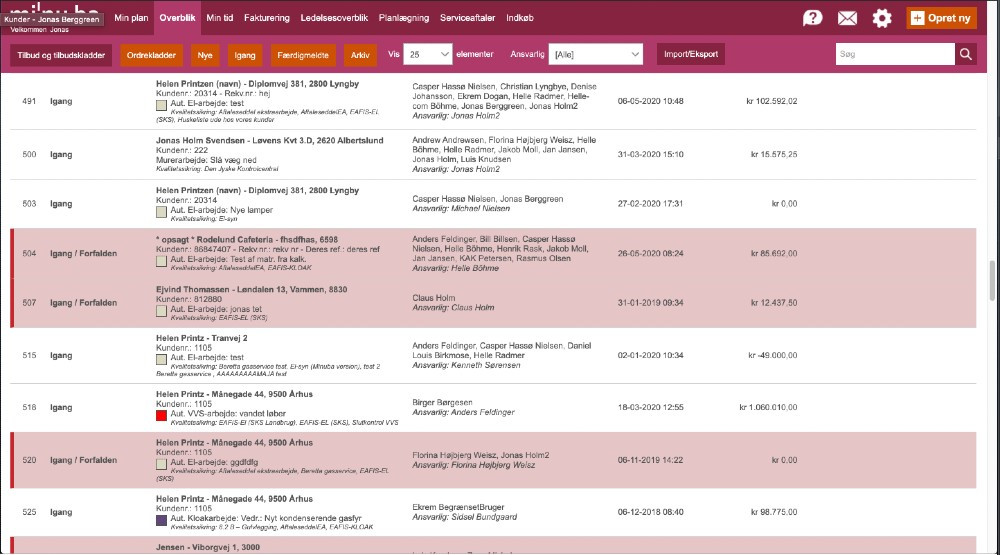Click into the Søg search field
The width and height of the screenshot is (1000, 555).
[x=894, y=55]
